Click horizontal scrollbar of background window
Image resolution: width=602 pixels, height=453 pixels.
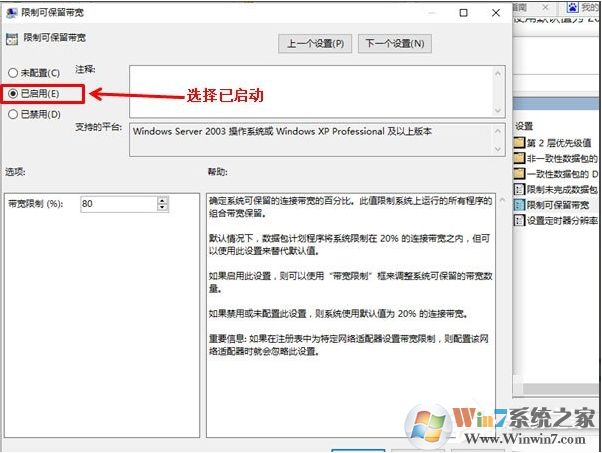[559, 389]
